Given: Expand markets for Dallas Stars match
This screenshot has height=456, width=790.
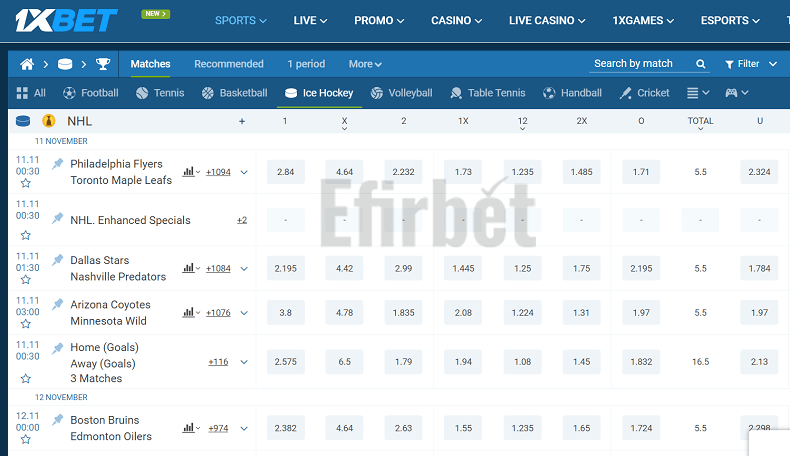Looking at the screenshot, I should click(x=244, y=269).
